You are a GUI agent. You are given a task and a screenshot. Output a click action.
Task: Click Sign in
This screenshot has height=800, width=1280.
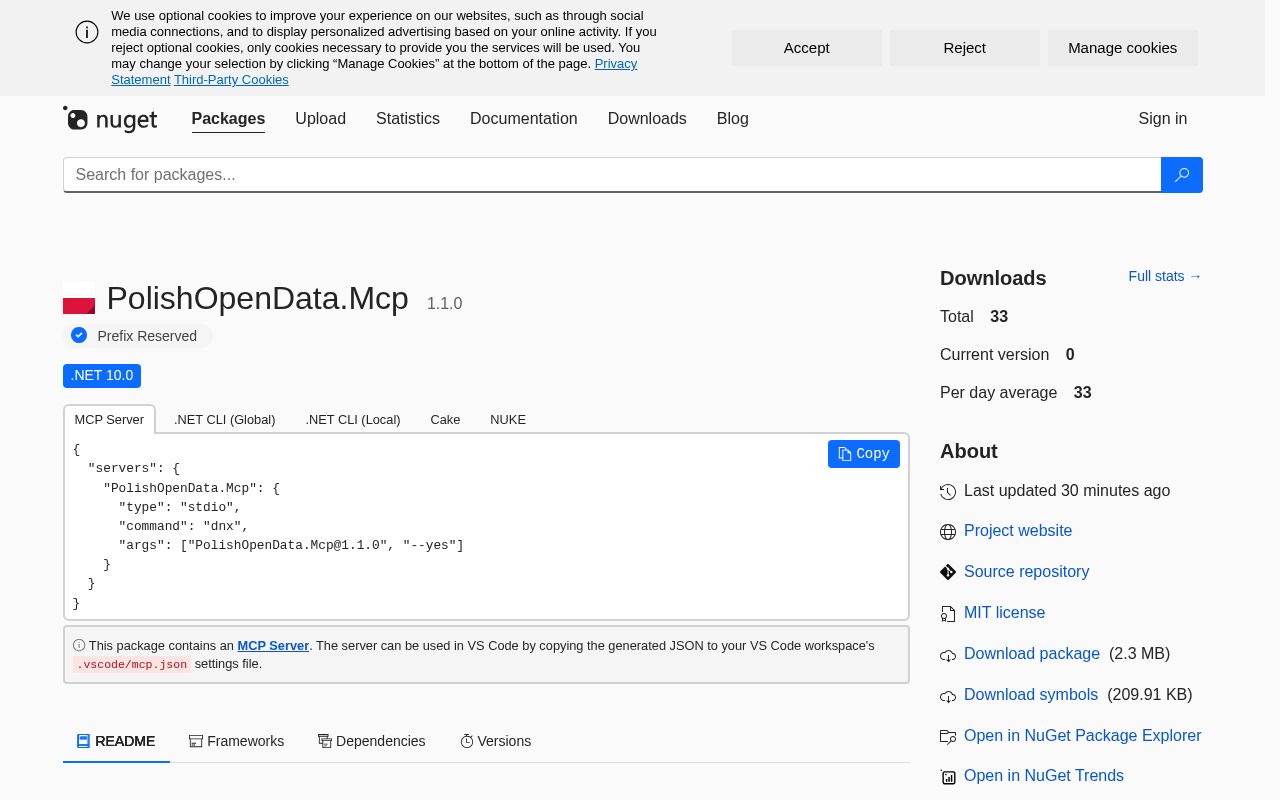(1163, 119)
